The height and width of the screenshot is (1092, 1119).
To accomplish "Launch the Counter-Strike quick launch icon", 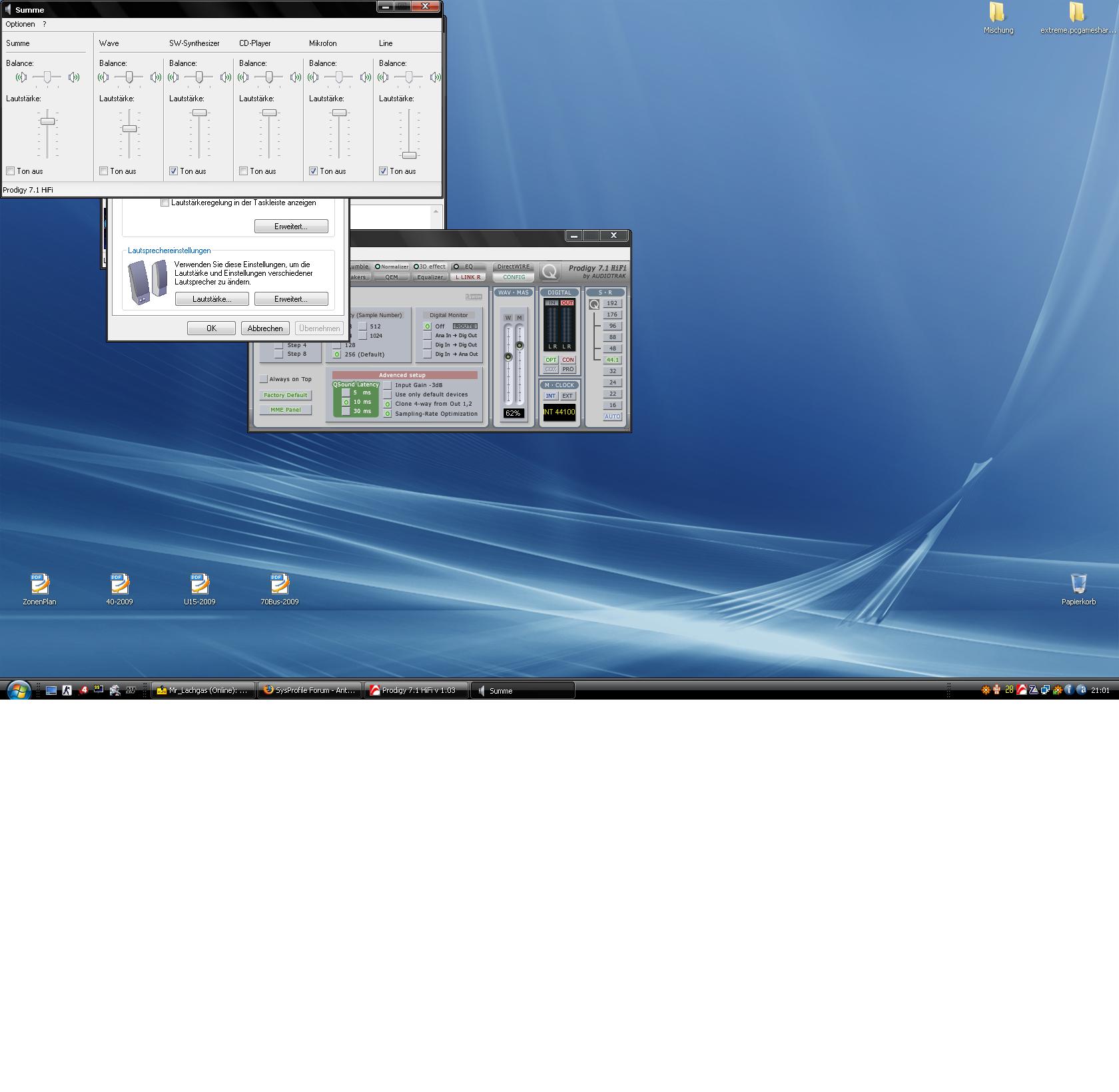I will (67, 691).
